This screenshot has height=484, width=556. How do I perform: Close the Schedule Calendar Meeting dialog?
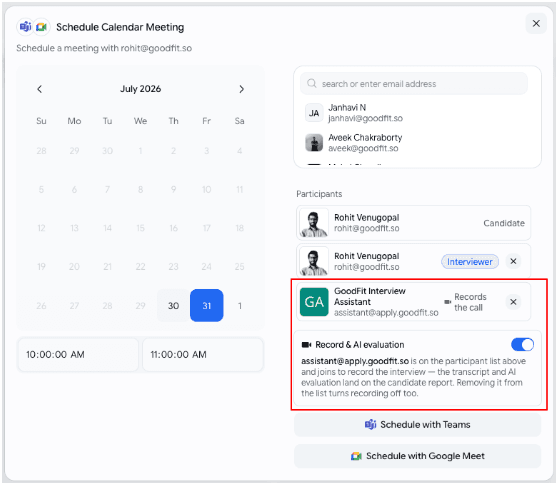[x=536, y=24]
